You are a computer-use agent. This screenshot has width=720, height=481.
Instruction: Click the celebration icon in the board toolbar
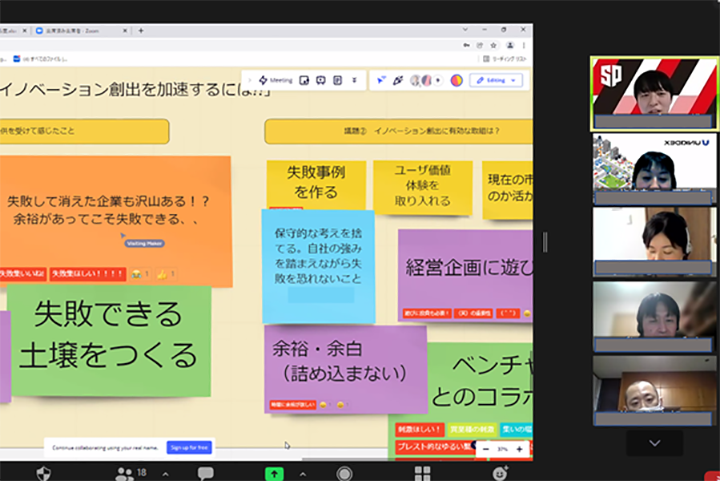coord(398,80)
